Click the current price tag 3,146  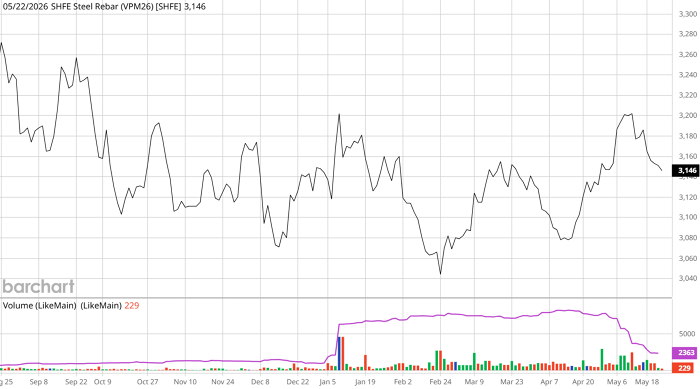pos(687,171)
